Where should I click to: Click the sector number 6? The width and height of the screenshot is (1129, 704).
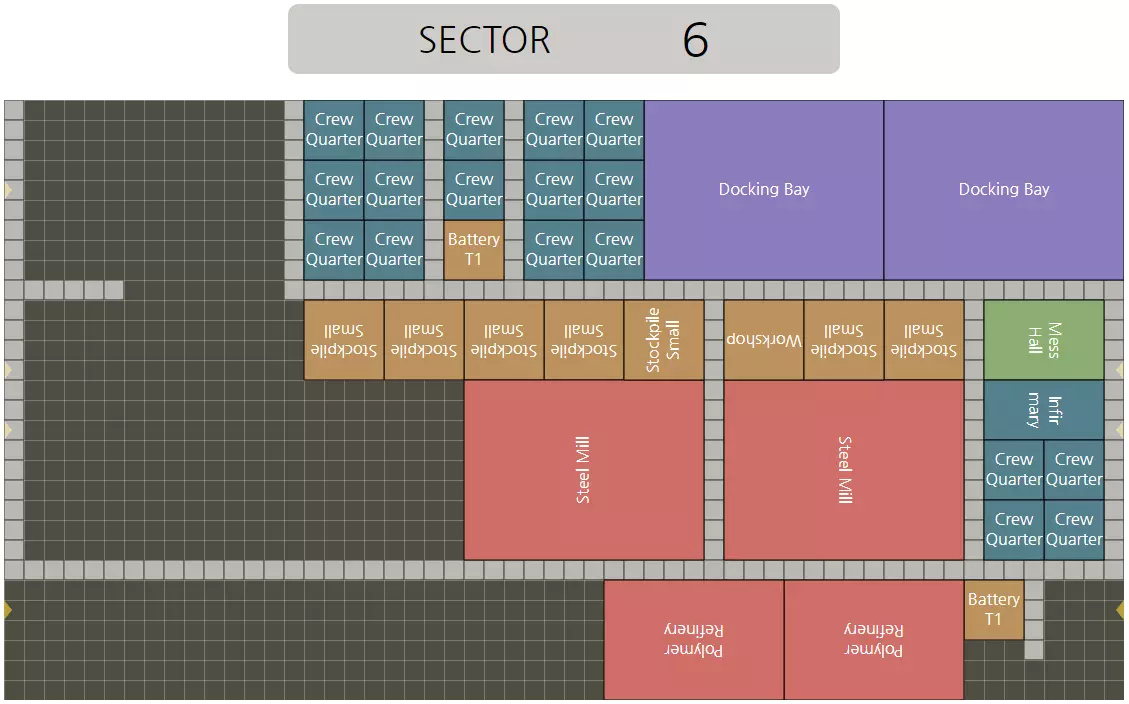[696, 40]
